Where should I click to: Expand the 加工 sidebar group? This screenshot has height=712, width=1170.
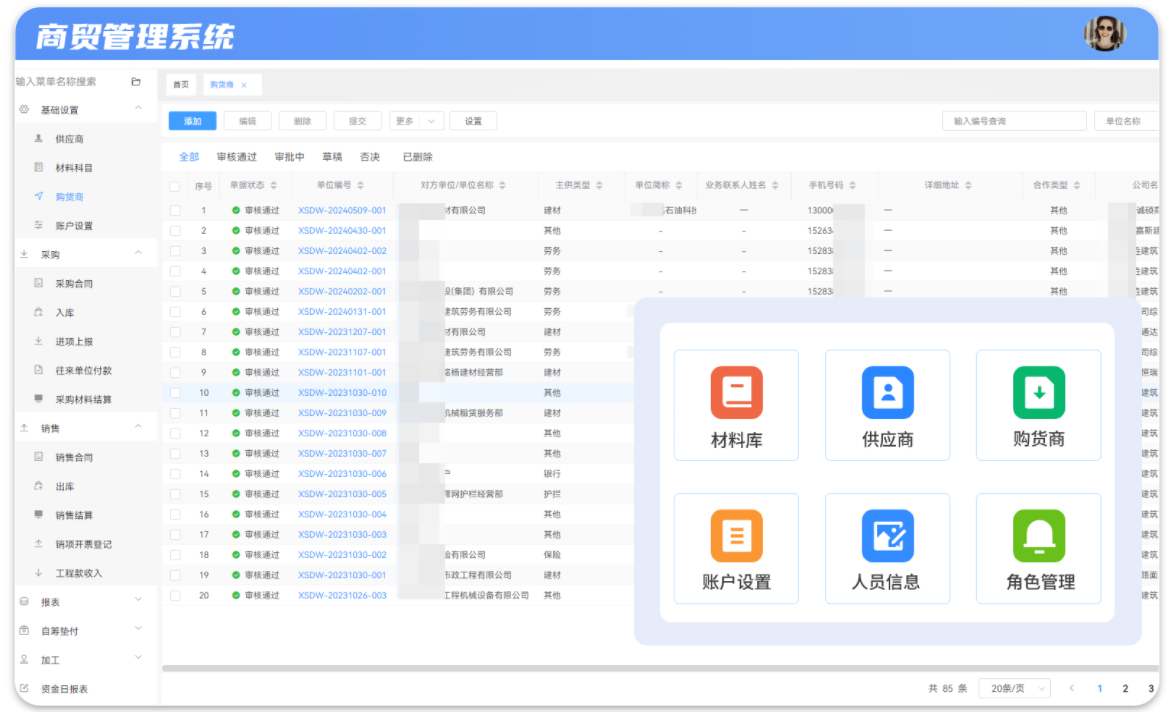[138, 658]
